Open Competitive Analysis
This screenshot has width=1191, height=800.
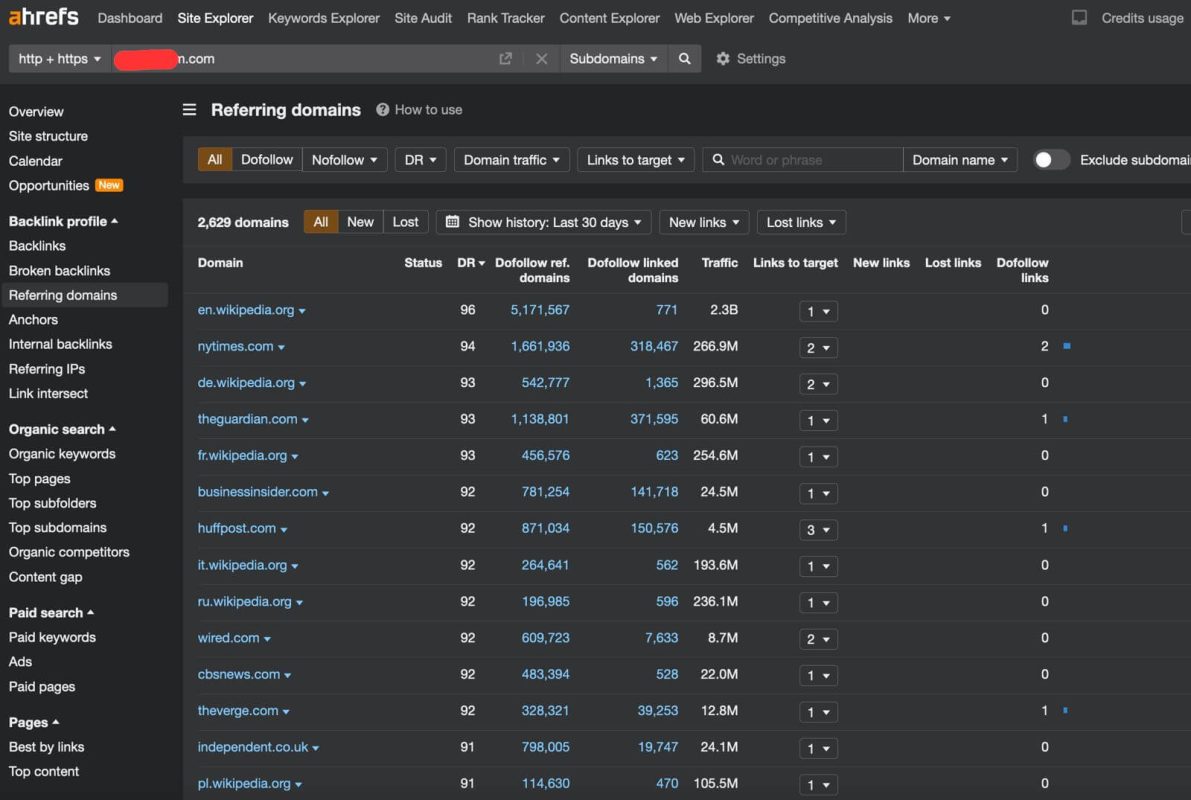pyautogui.click(x=830, y=17)
